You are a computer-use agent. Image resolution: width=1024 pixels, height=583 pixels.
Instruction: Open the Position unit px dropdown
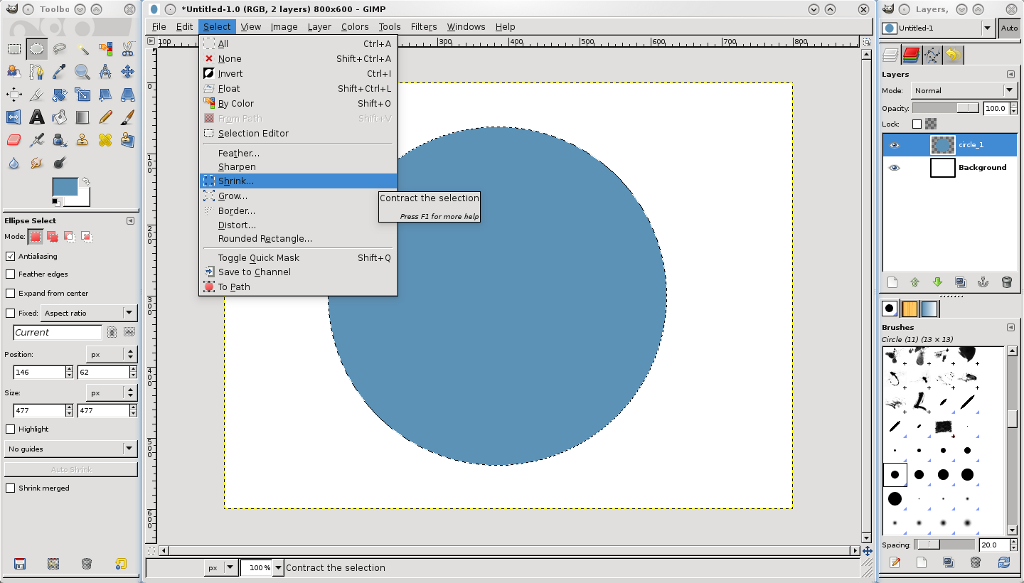[x=111, y=354]
